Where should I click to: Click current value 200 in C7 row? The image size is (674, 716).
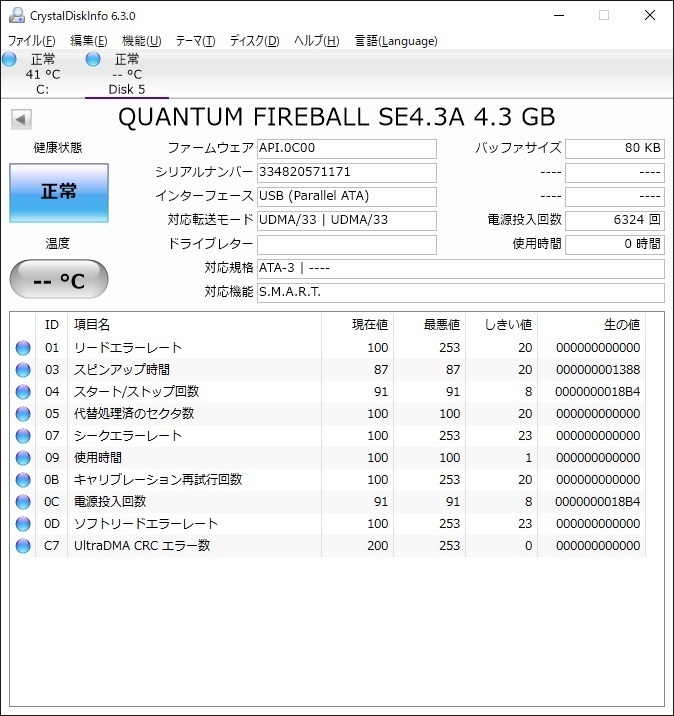click(x=378, y=546)
